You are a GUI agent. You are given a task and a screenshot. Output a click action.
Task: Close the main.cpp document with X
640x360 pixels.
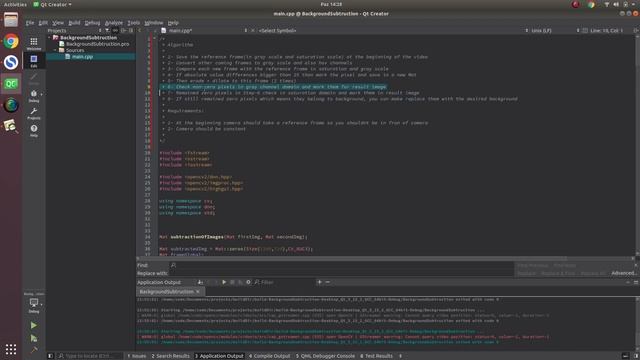click(x=253, y=31)
